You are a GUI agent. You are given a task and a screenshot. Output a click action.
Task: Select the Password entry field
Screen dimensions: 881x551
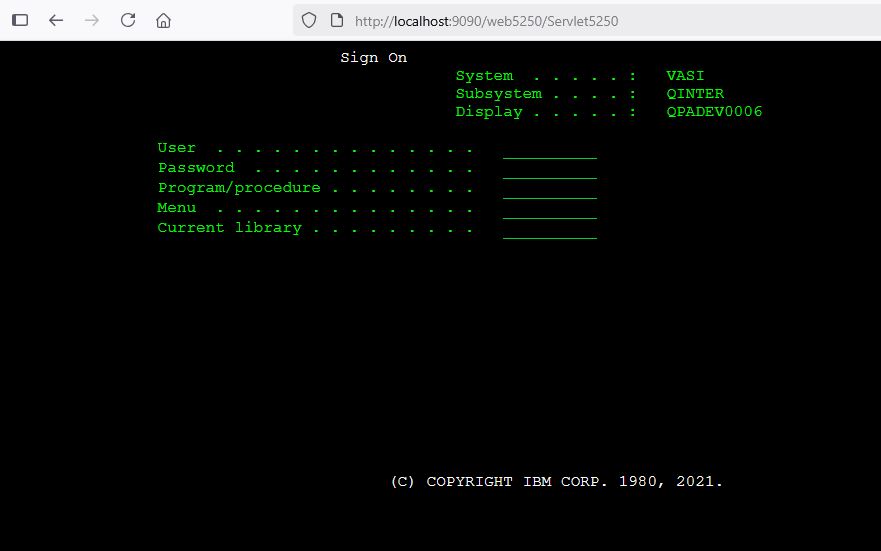coord(549,169)
